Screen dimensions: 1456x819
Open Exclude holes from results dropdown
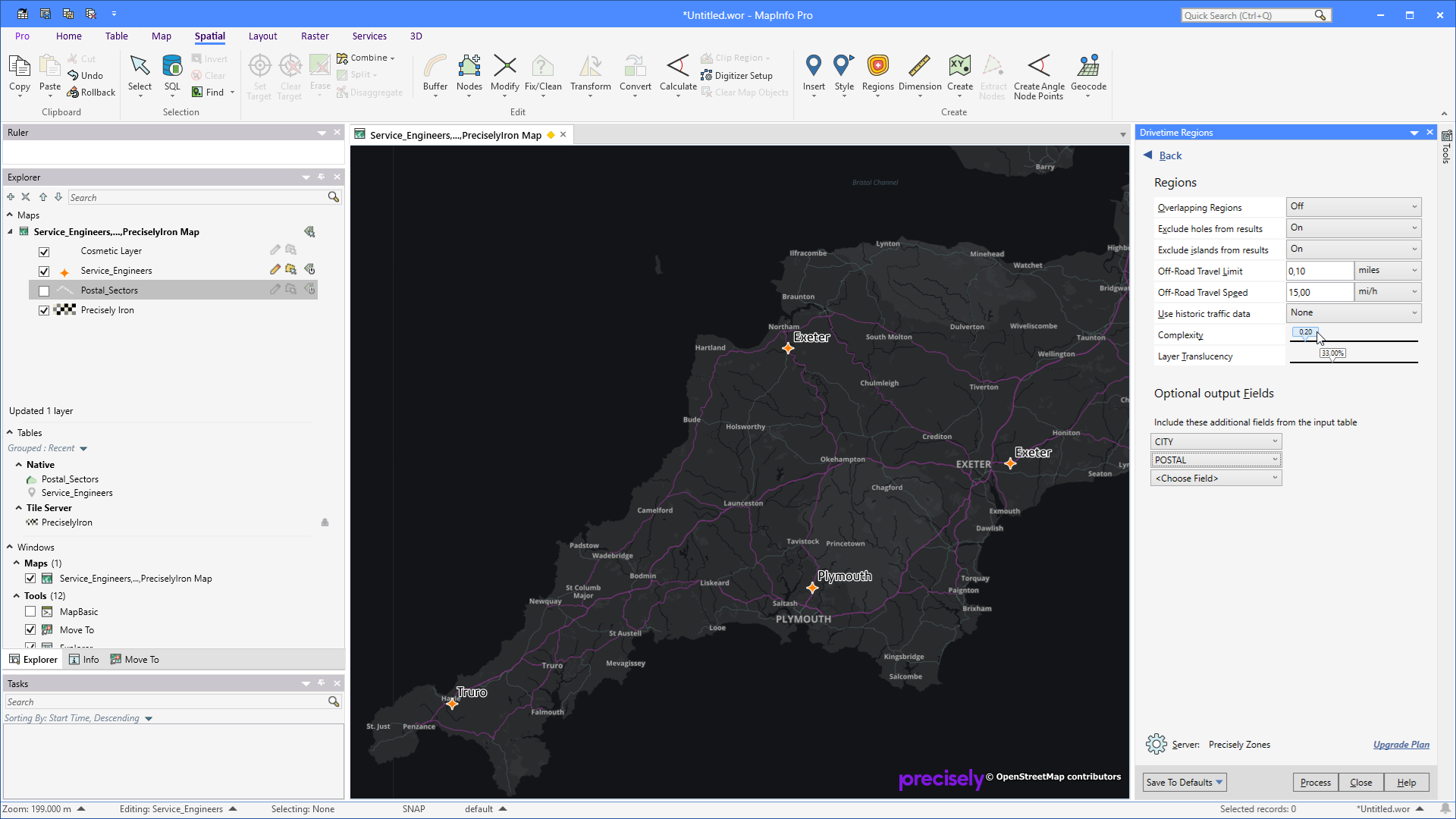click(x=1354, y=227)
